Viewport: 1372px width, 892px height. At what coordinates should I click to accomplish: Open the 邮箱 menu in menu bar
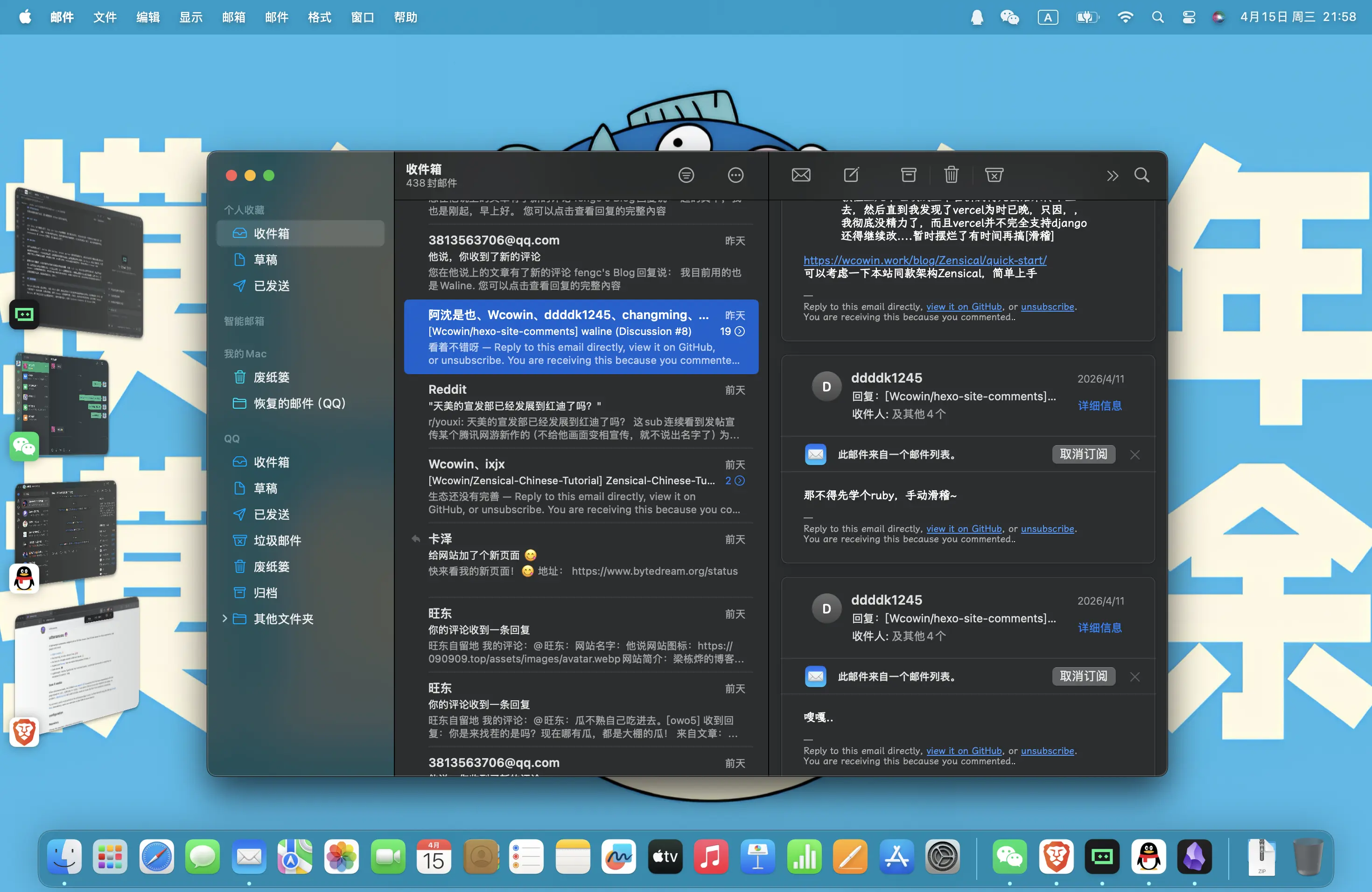[x=233, y=17]
